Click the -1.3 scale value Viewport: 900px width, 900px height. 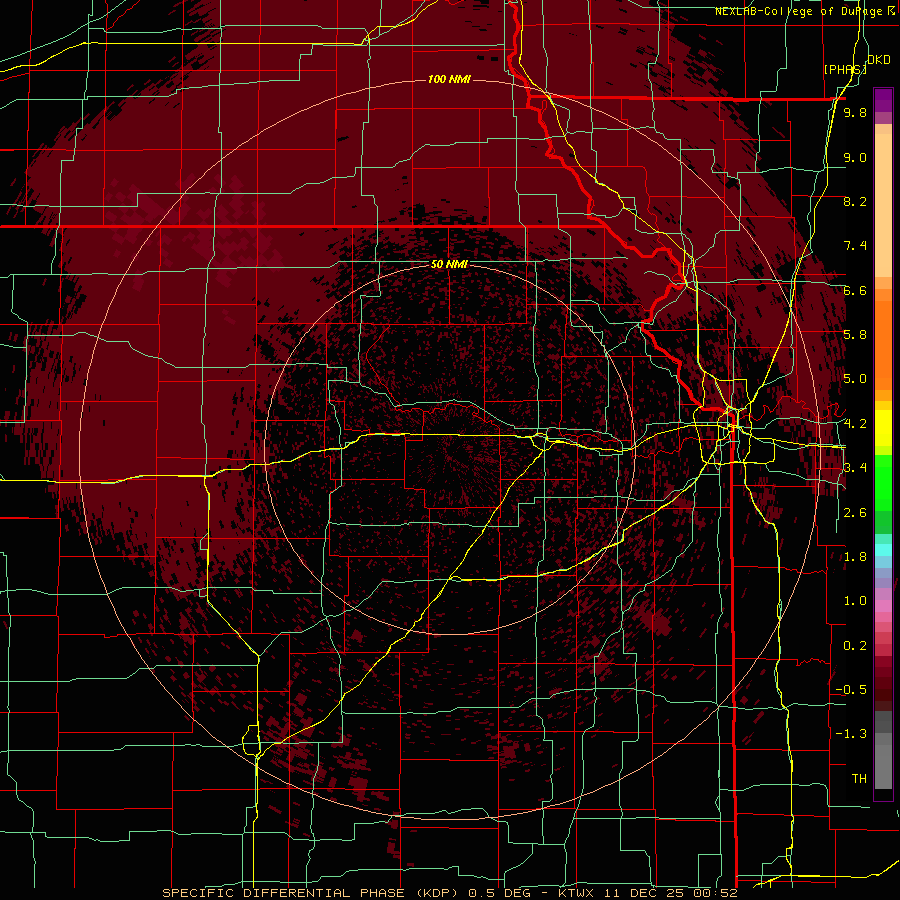point(851,734)
